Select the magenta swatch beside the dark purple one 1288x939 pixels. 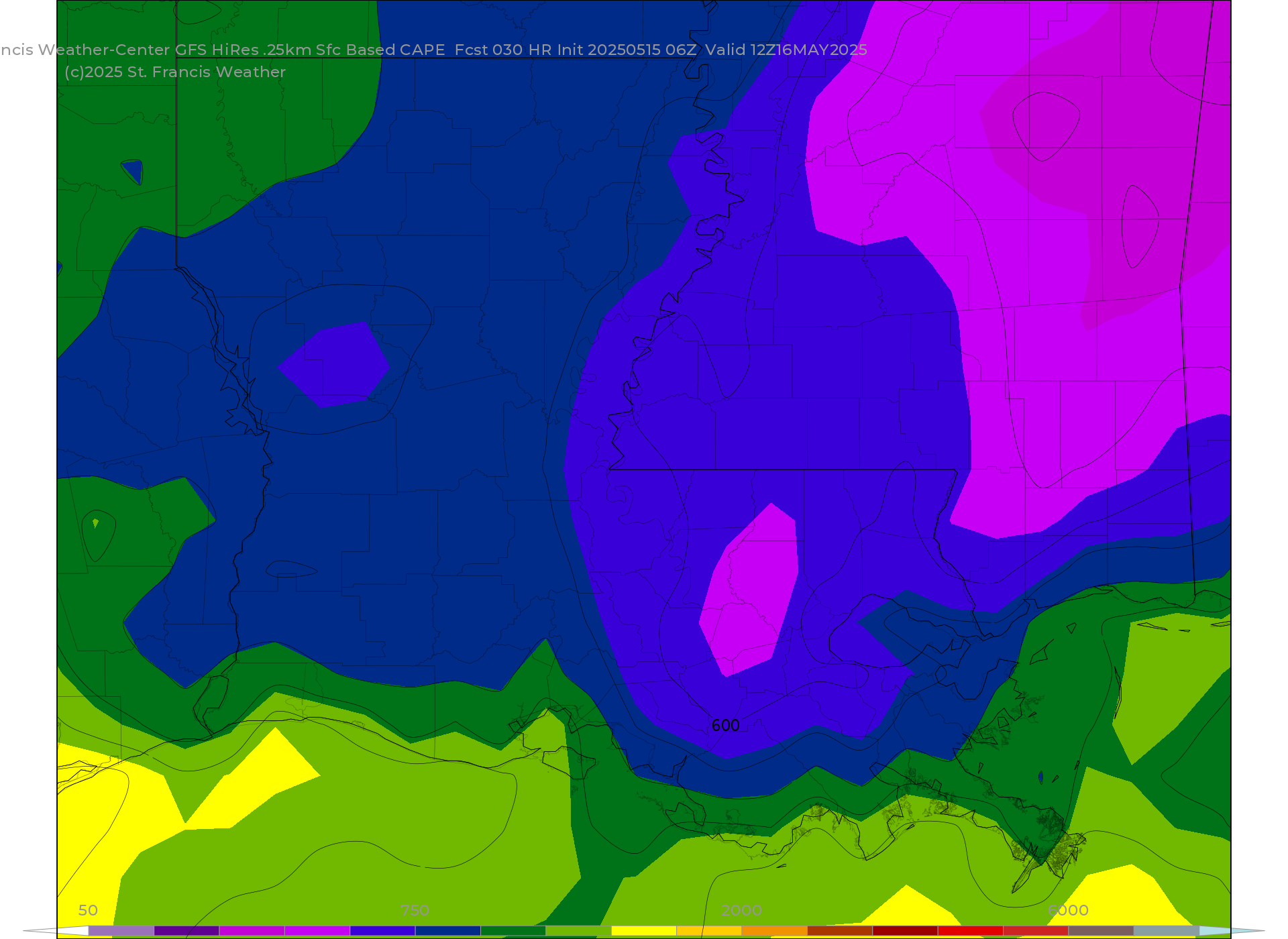pos(252,931)
